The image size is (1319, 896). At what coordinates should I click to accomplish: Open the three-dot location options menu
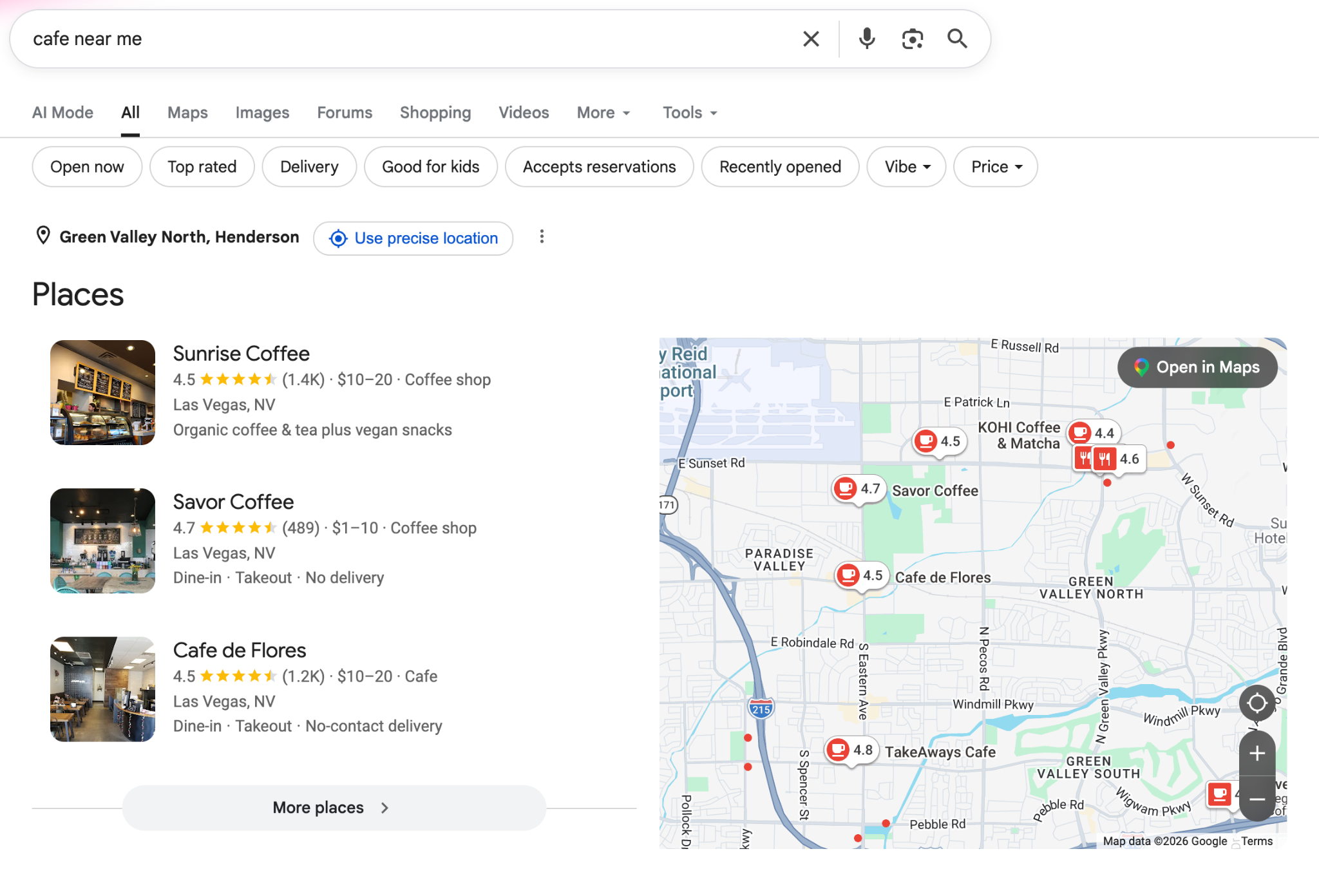tap(542, 237)
